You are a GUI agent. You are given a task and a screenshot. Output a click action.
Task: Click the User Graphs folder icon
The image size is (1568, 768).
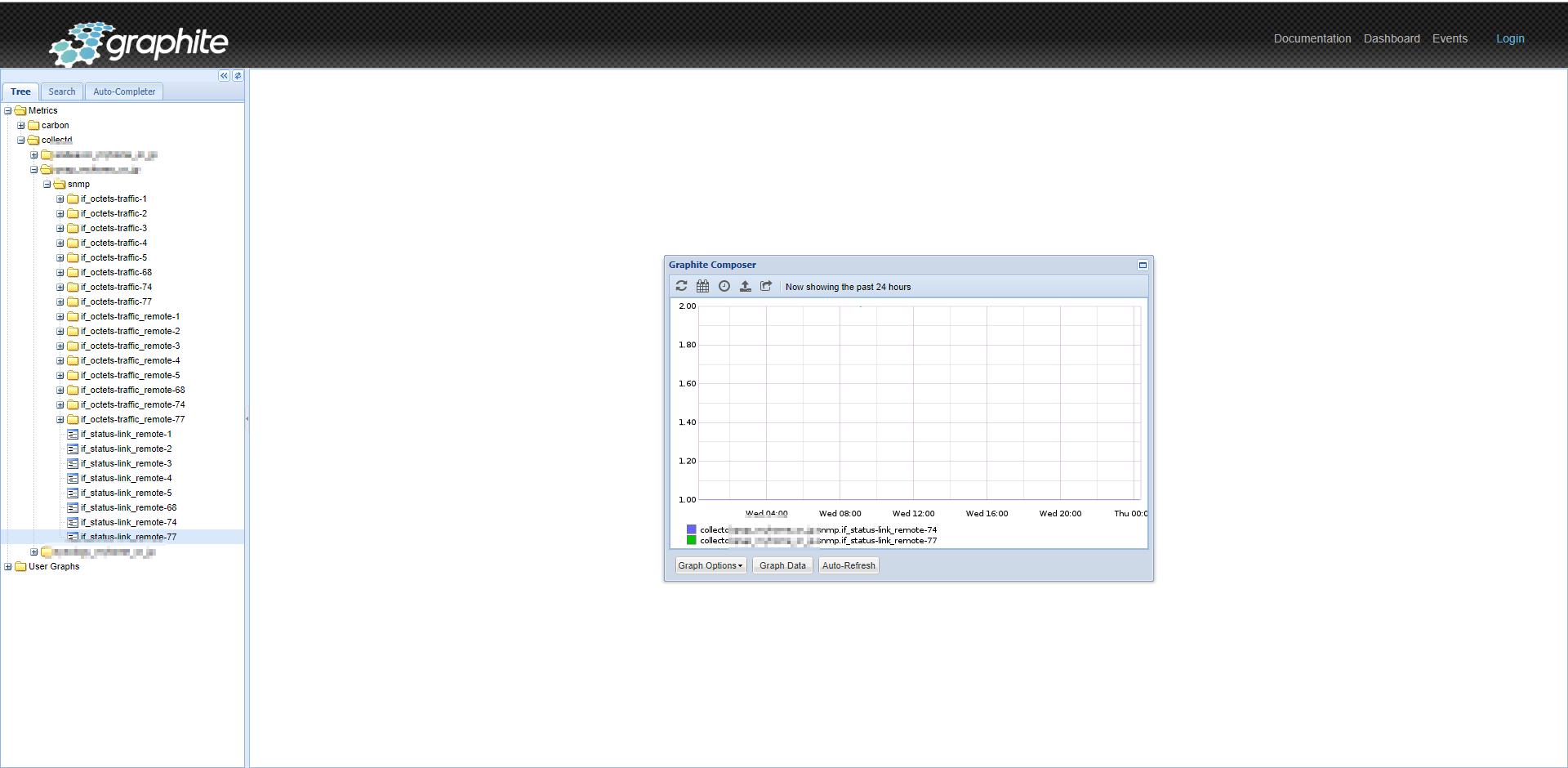tap(20, 566)
